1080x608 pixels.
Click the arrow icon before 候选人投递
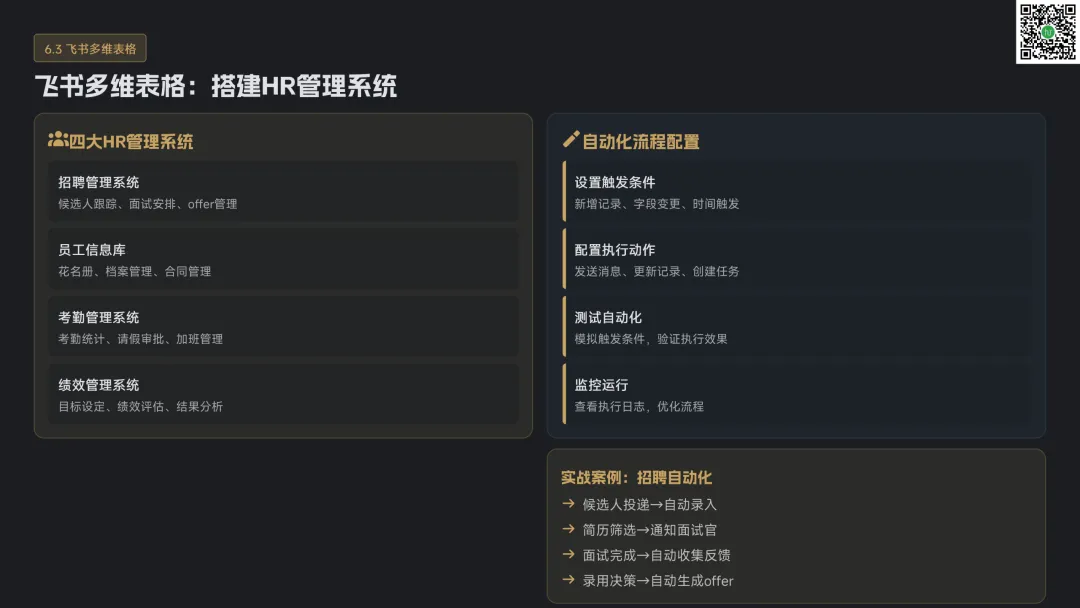[568, 504]
